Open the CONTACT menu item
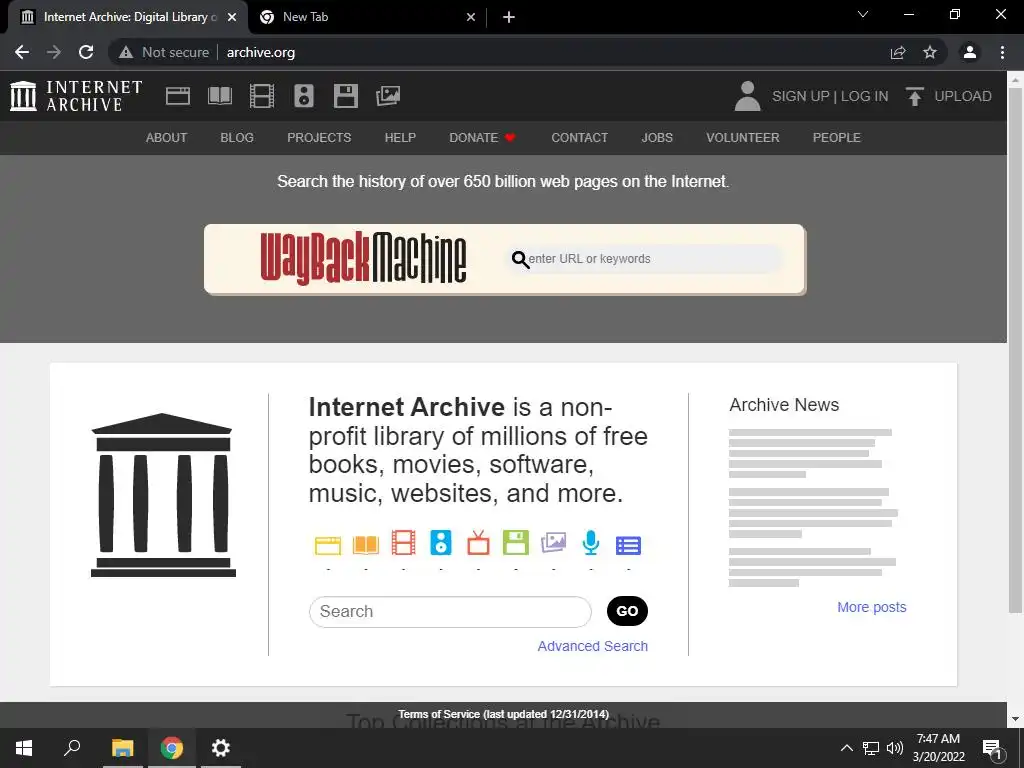1024x768 pixels. (579, 138)
